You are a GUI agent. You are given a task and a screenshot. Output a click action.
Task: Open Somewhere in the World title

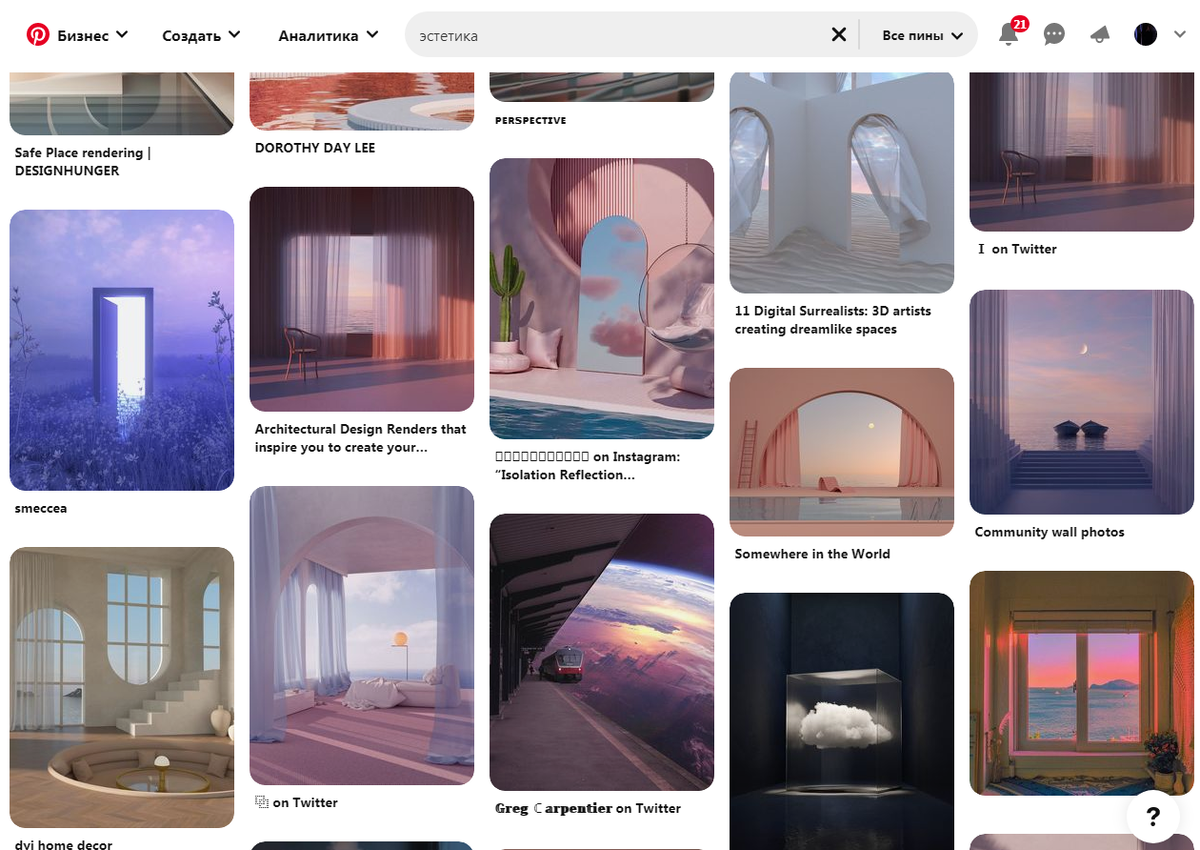(x=812, y=553)
